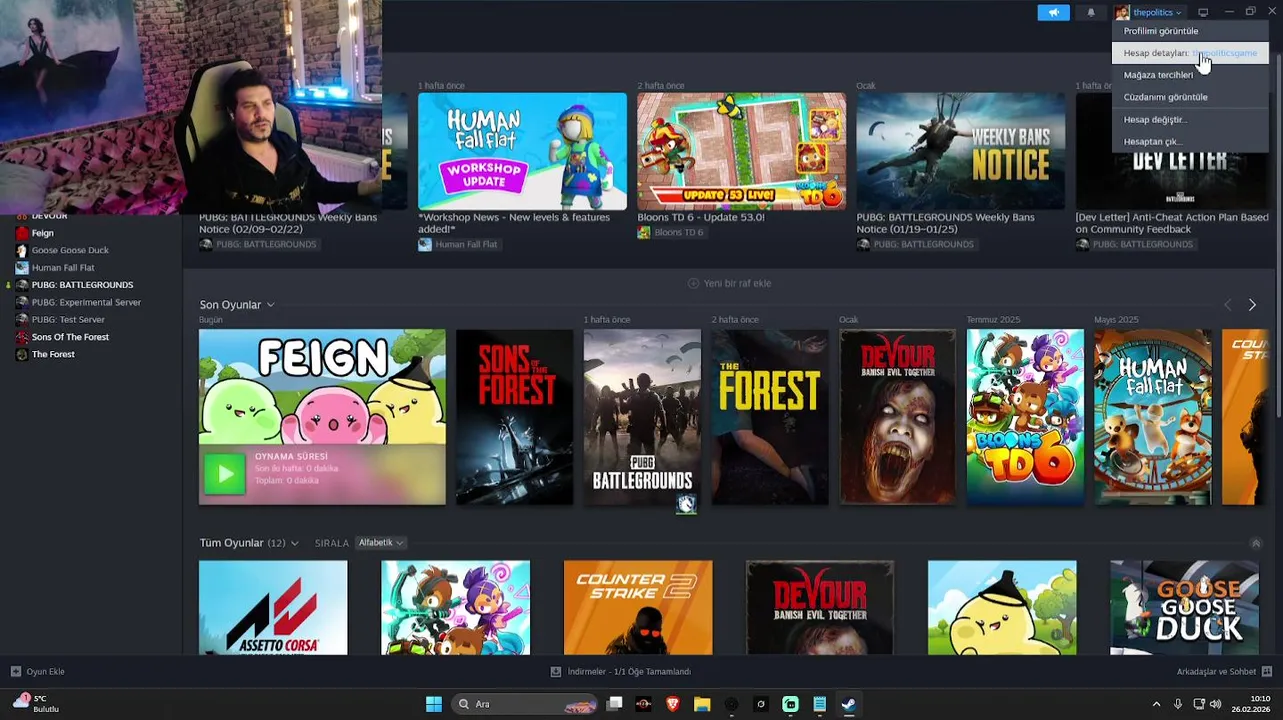Open İndirmeler 1/1 Öğe Tamamlandı
1283x720 pixels.
click(x=621, y=671)
